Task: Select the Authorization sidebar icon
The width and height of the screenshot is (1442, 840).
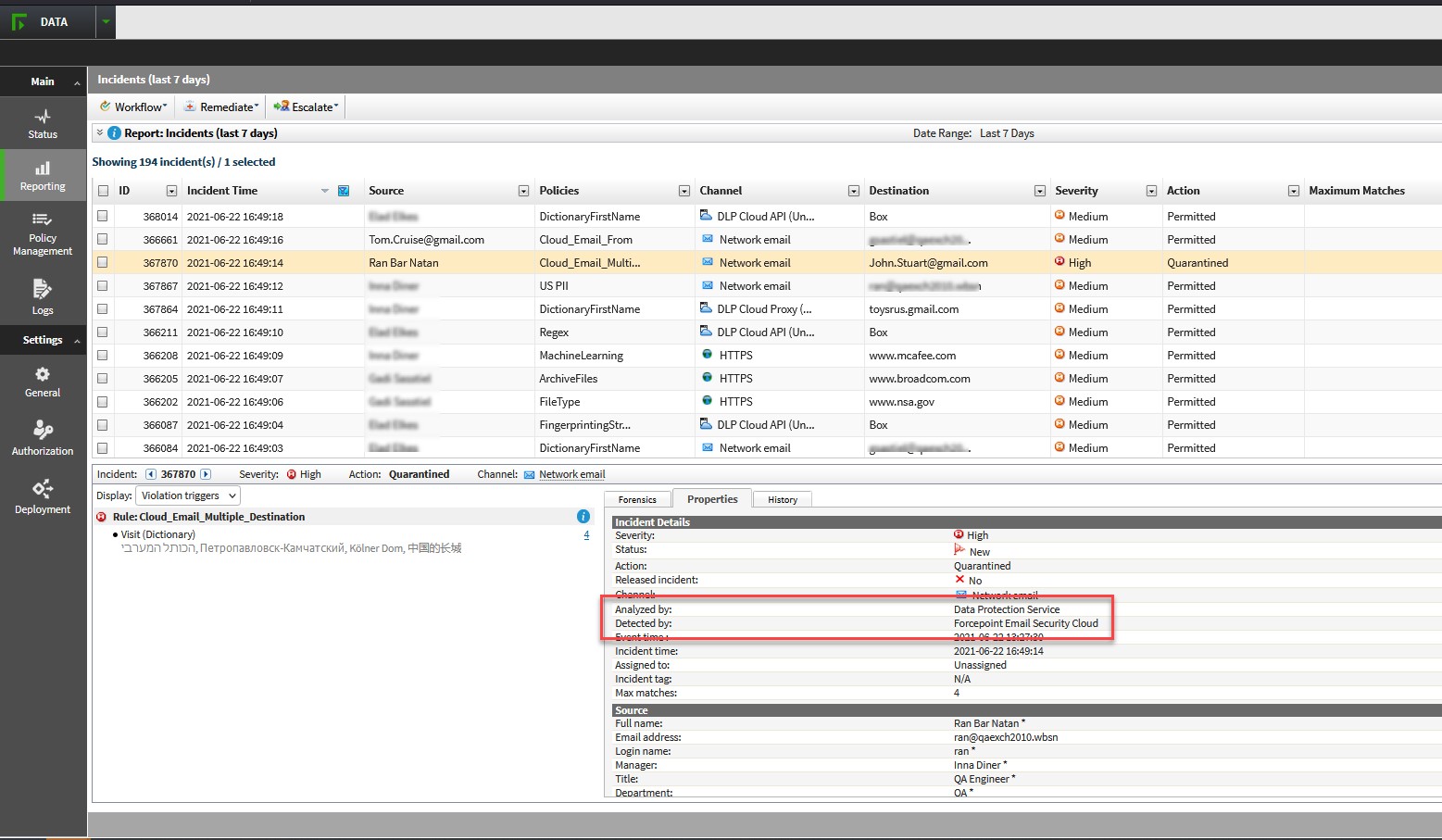Action: [x=43, y=435]
